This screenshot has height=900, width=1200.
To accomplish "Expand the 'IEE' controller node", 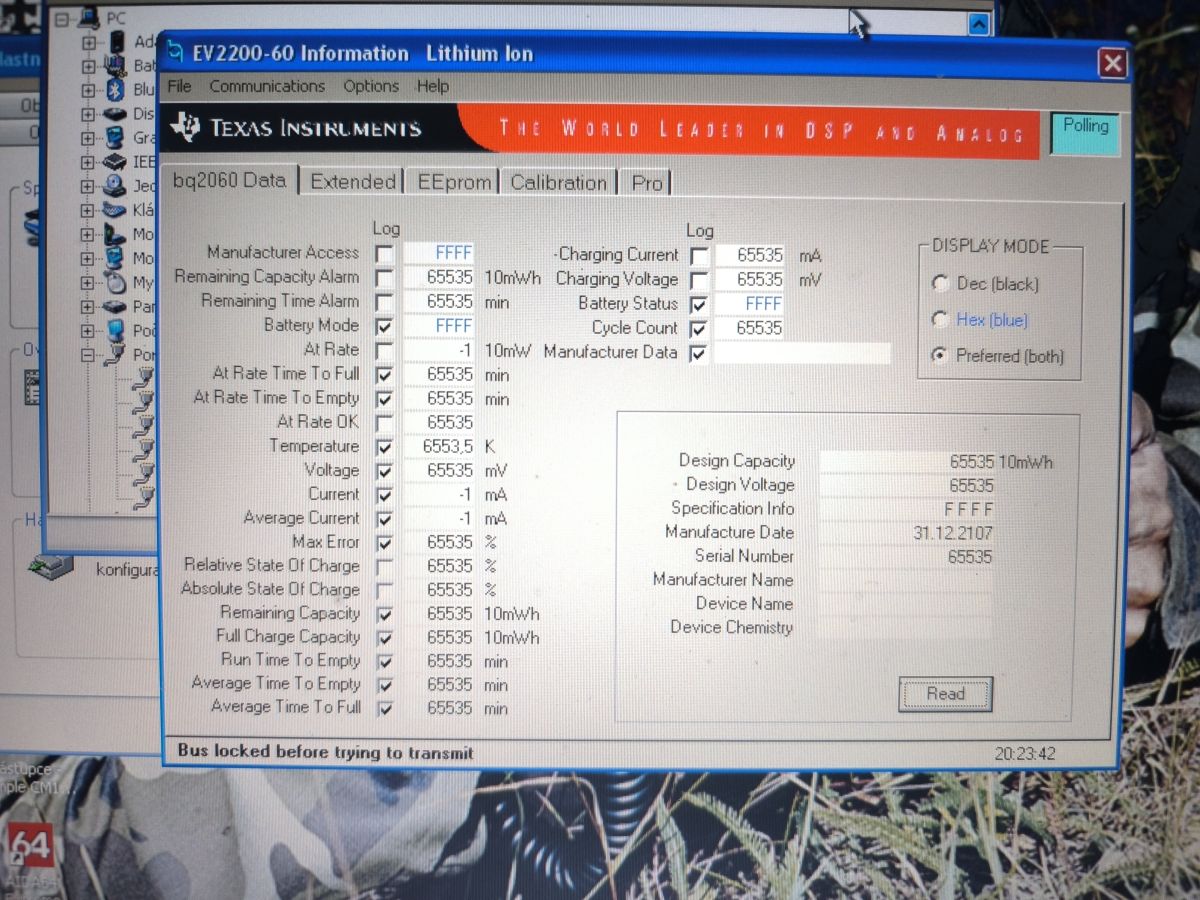I will coord(89,162).
